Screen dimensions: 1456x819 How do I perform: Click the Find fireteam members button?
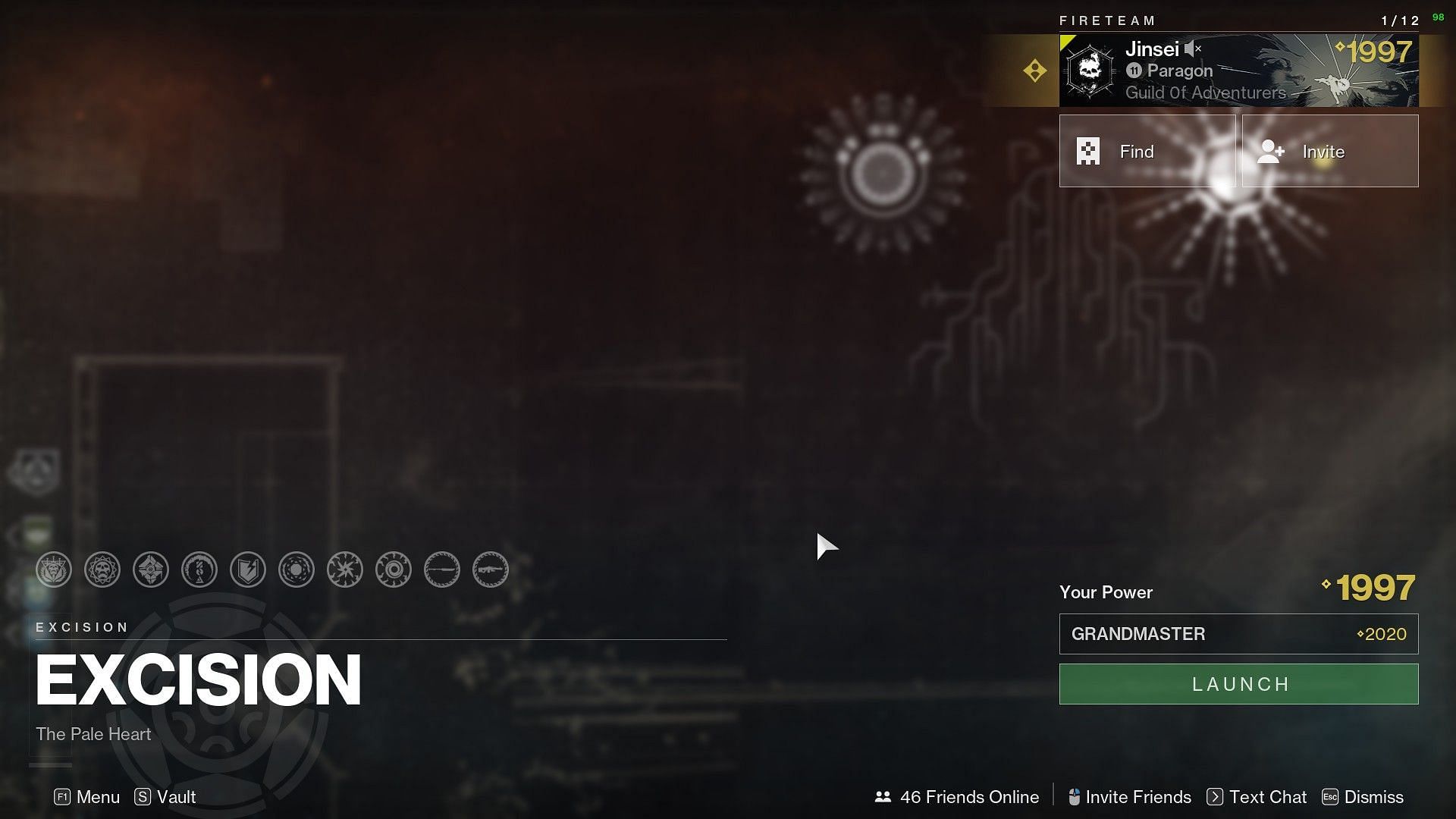pos(1148,150)
